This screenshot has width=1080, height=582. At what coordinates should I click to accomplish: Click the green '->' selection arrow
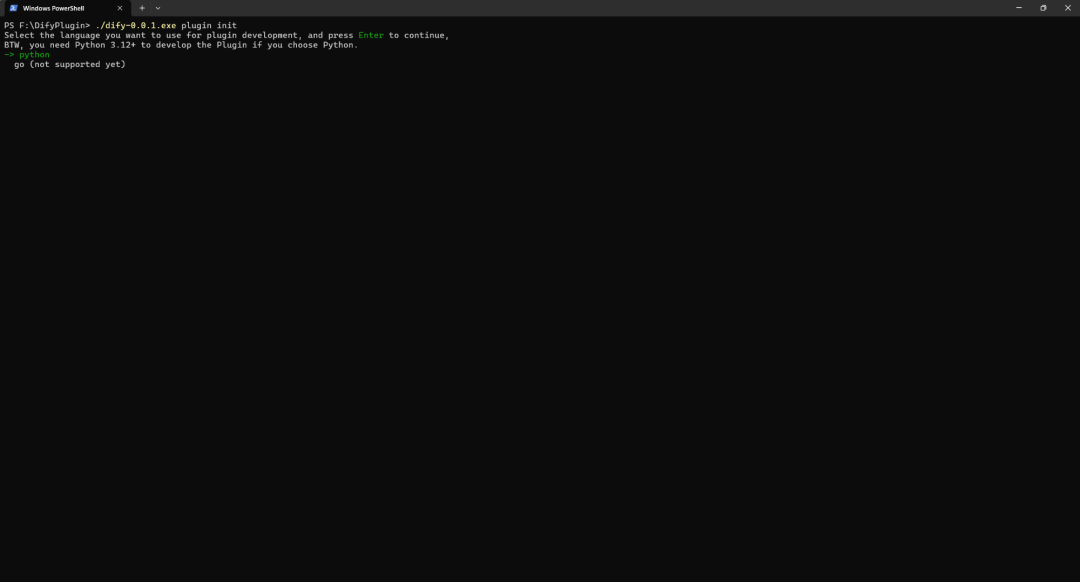[x=9, y=54]
